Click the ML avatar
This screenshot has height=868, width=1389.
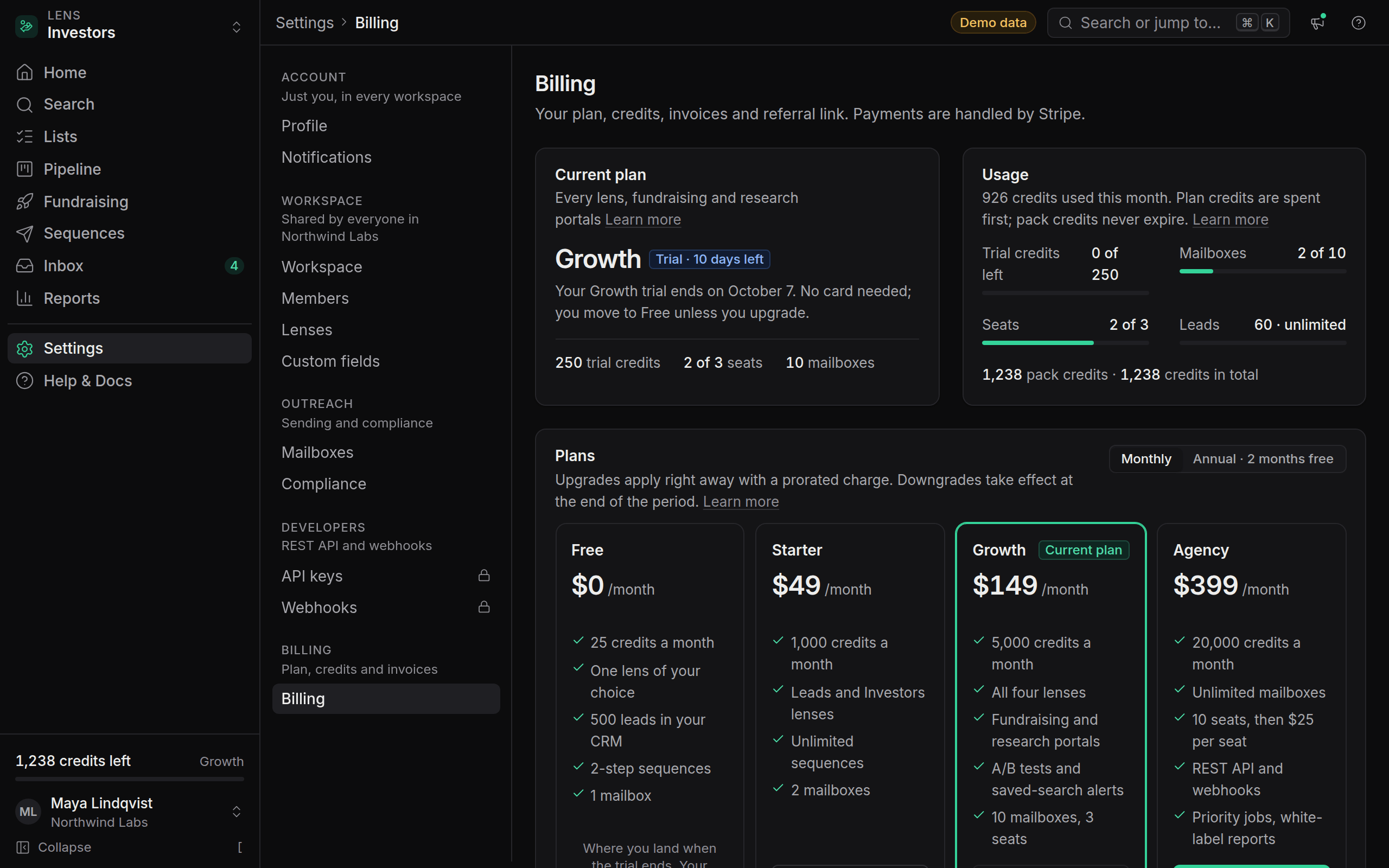coord(28,812)
